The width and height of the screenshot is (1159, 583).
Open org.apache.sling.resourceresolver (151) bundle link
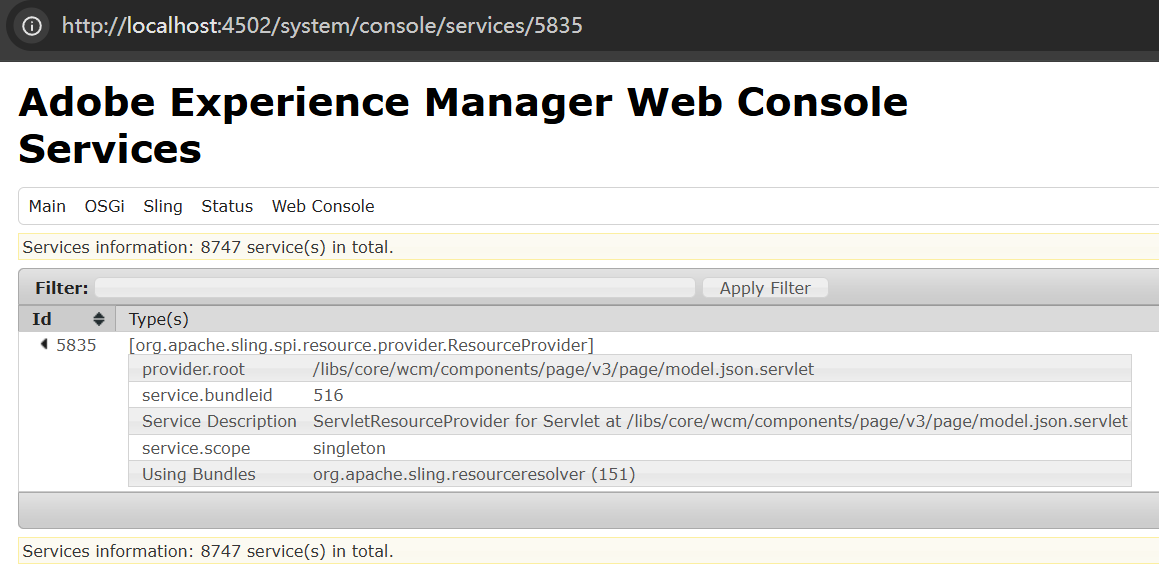click(474, 474)
